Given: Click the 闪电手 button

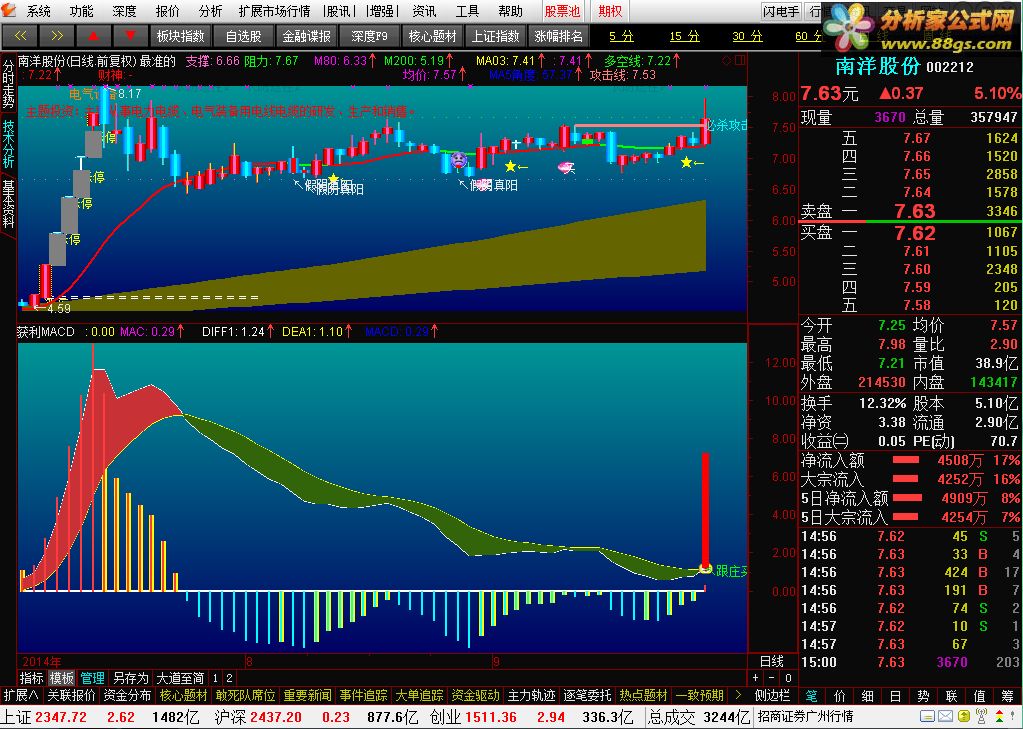Looking at the screenshot, I should click(x=781, y=11).
